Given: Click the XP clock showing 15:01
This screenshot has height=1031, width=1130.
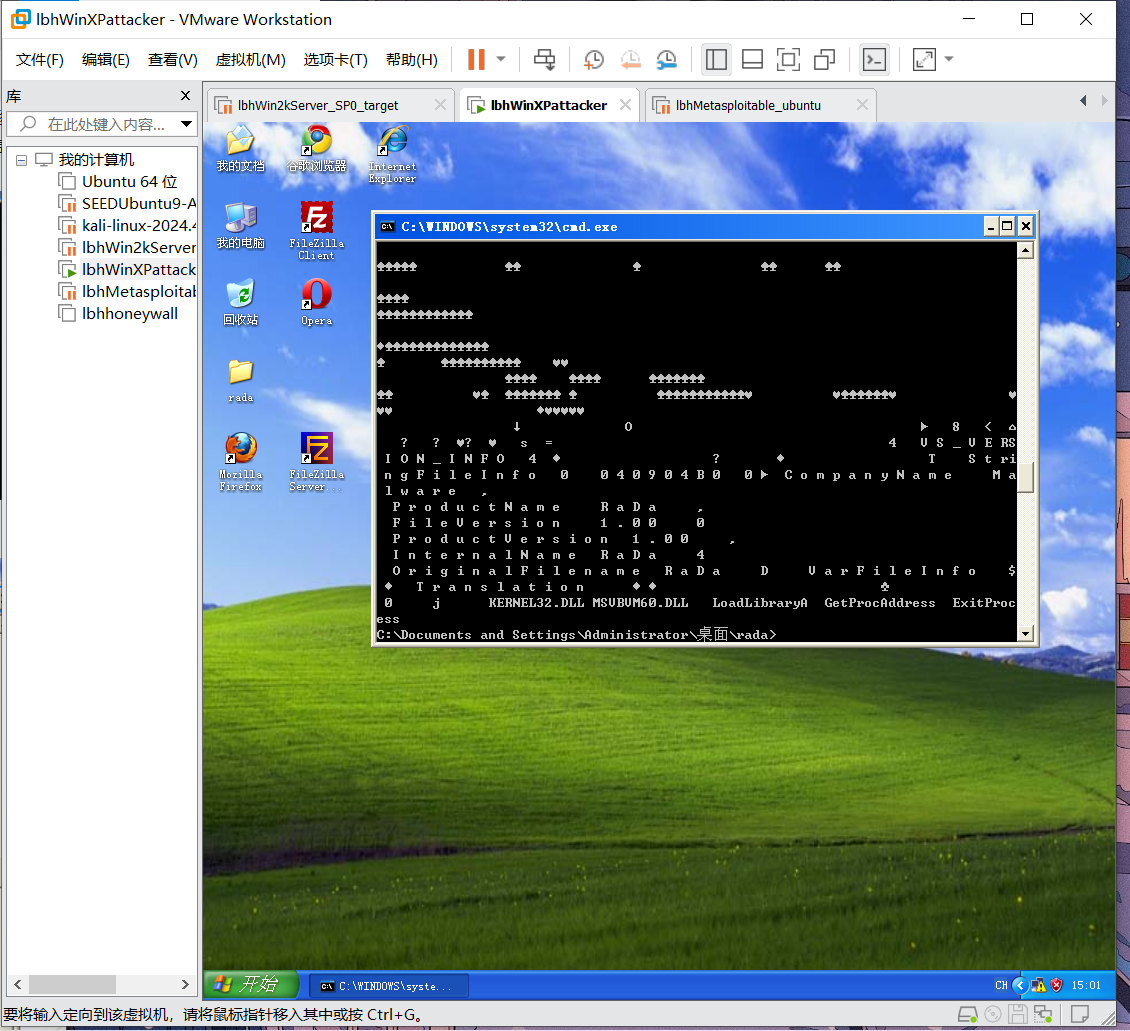Looking at the screenshot, I should coord(1086,985).
